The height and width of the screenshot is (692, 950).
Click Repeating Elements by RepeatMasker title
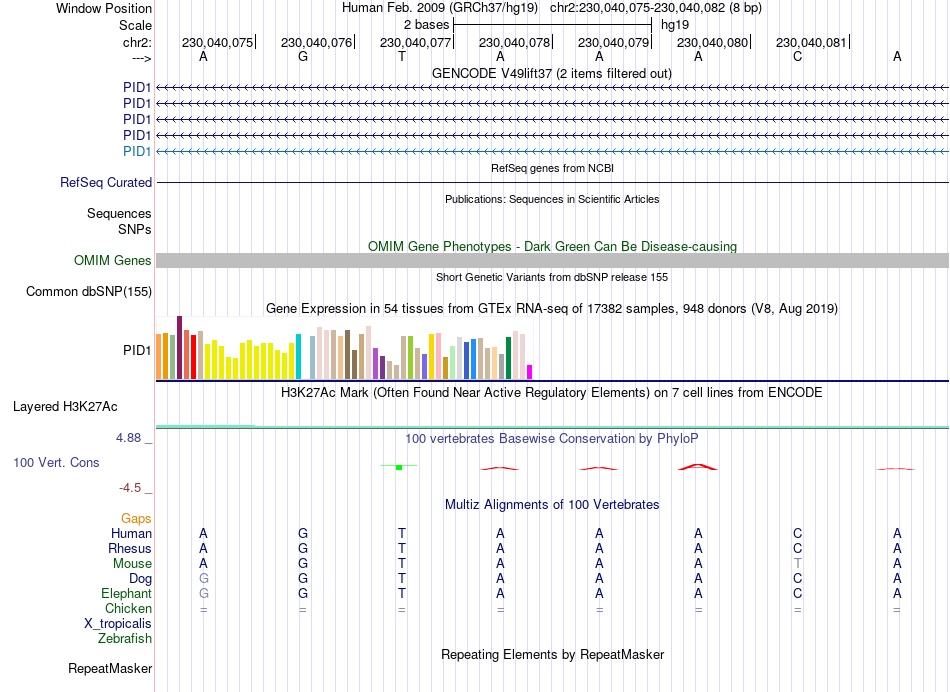553,654
